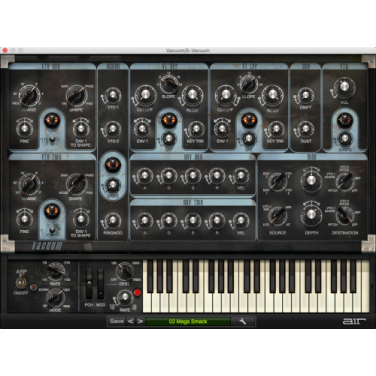The height and width of the screenshot is (376, 376).
Task: Click the MOD modulation wheel
Action: [x=100, y=284]
